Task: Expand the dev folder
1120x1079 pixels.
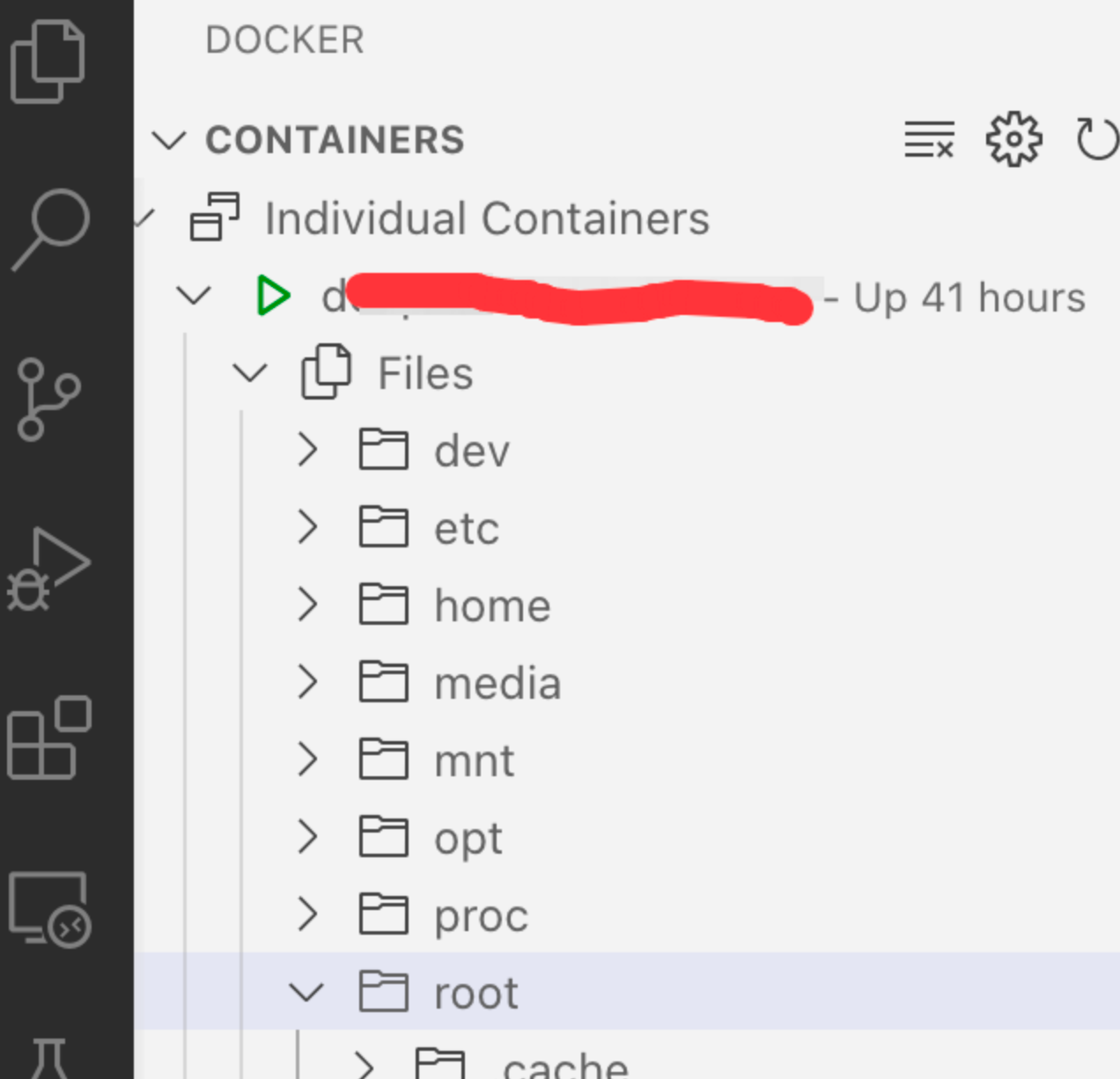Action: point(307,450)
